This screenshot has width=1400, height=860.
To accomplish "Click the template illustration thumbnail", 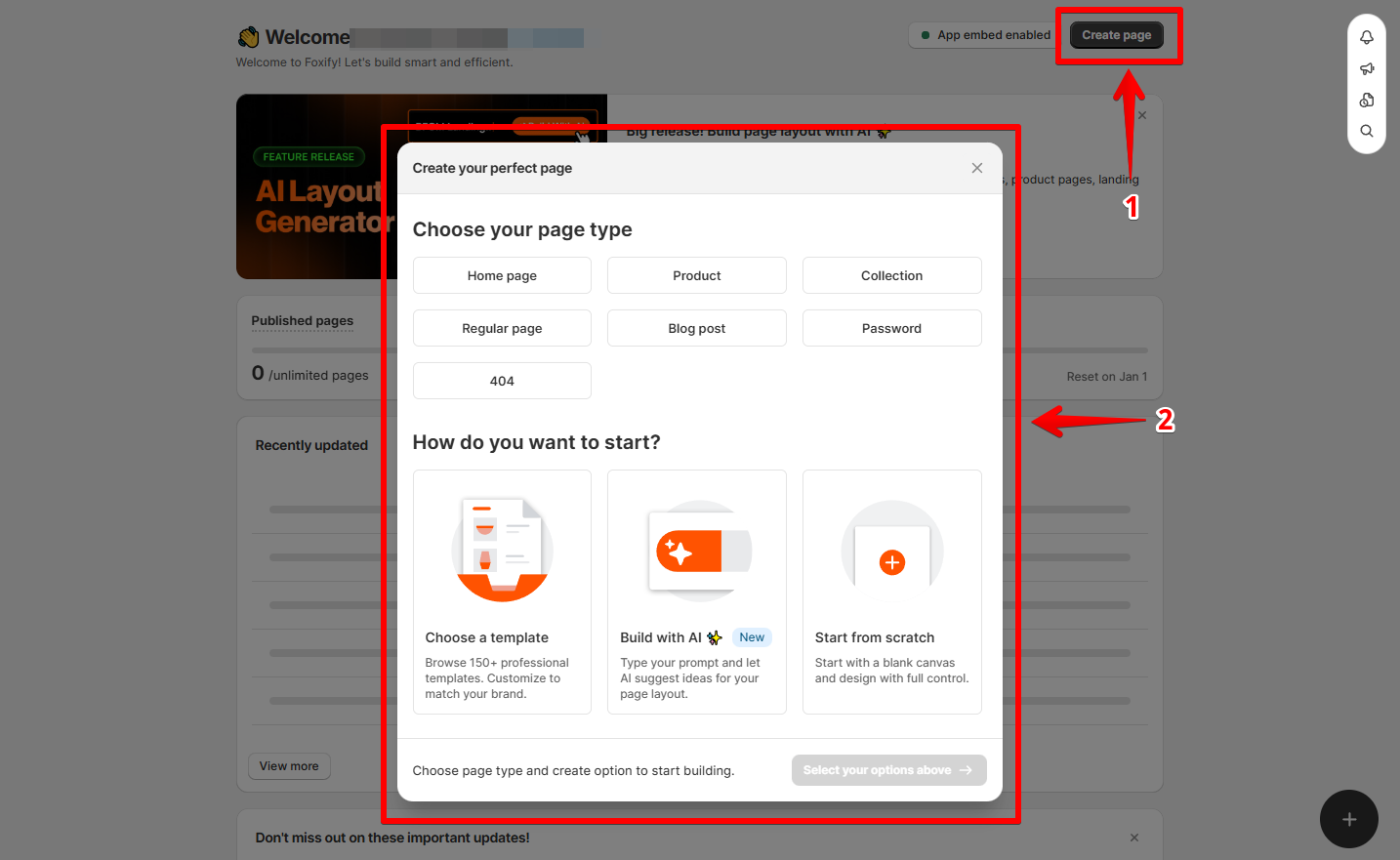I will [502, 551].
